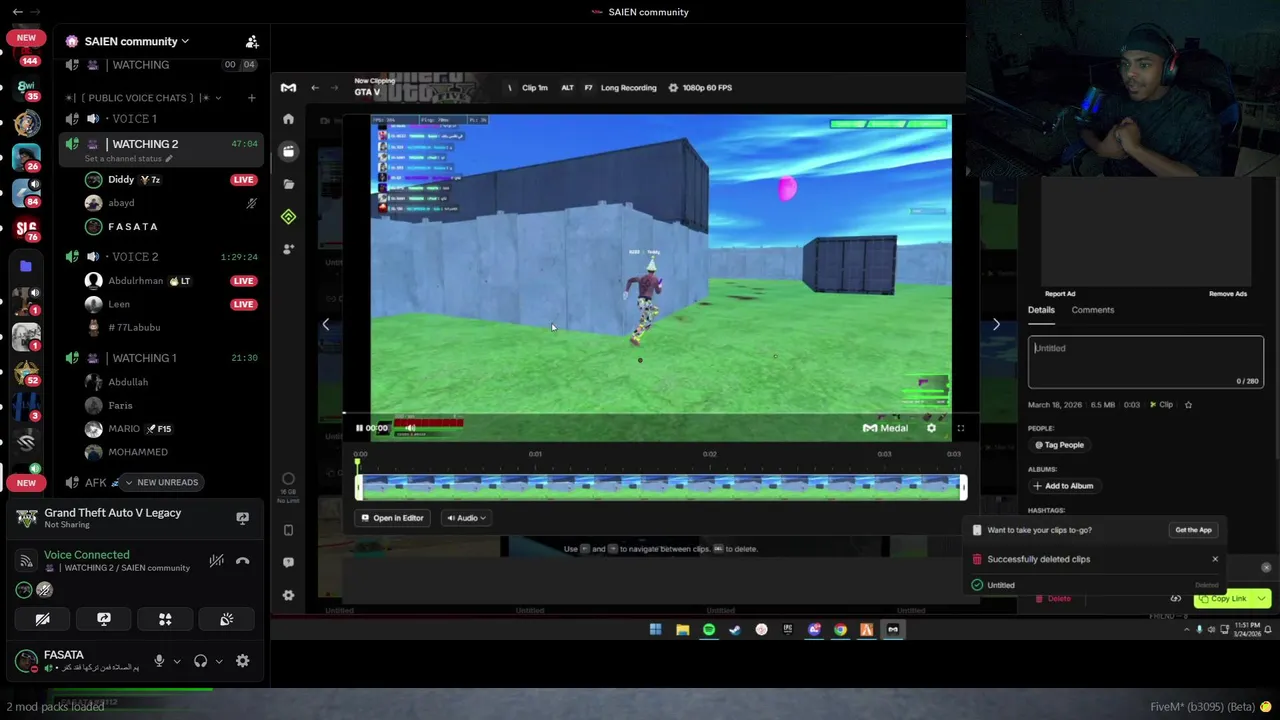
Task: Jump to NEW UNREADS in channel list
Action: click(x=161, y=482)
